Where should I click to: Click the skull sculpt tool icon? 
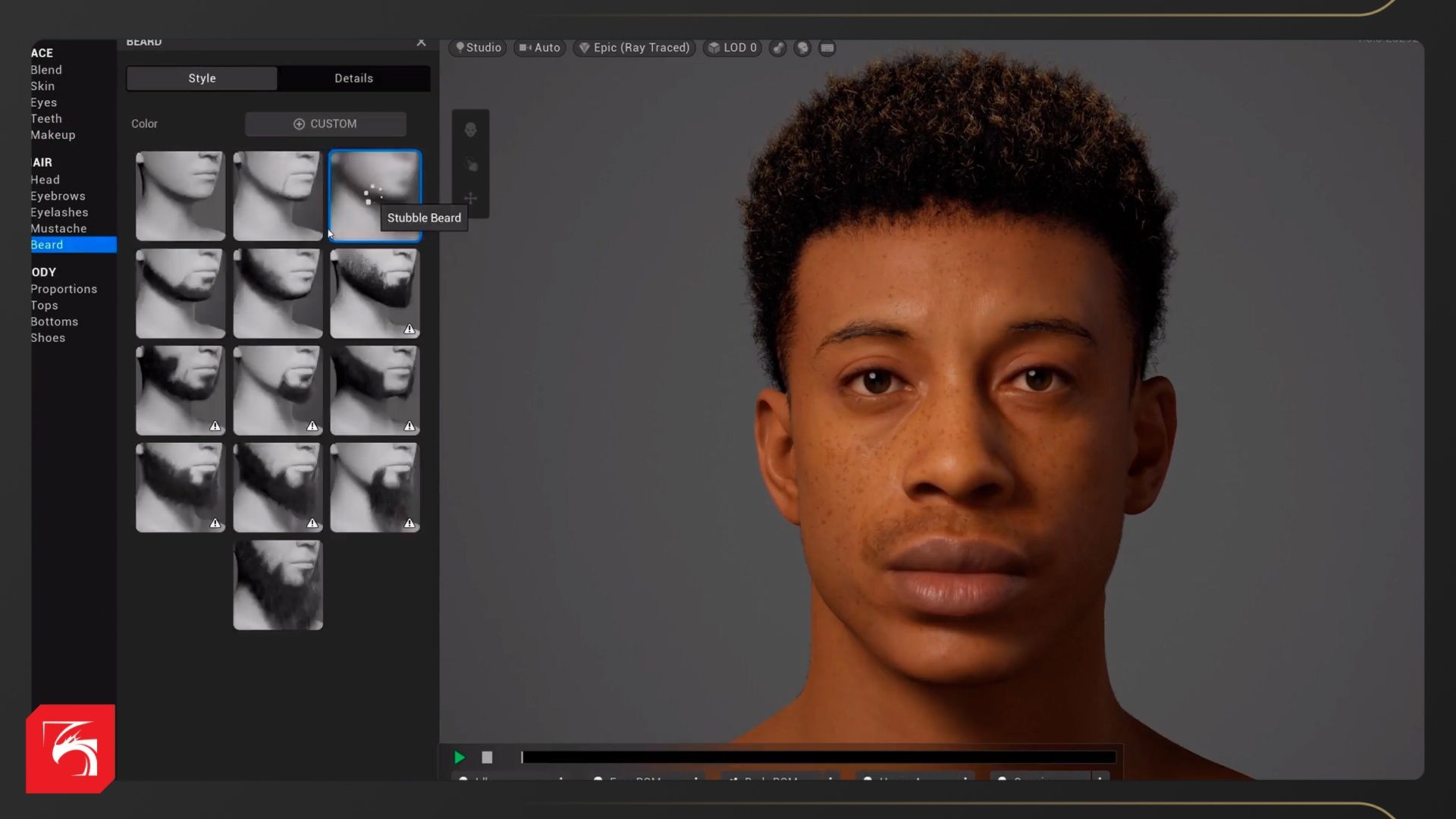point(470,130)
